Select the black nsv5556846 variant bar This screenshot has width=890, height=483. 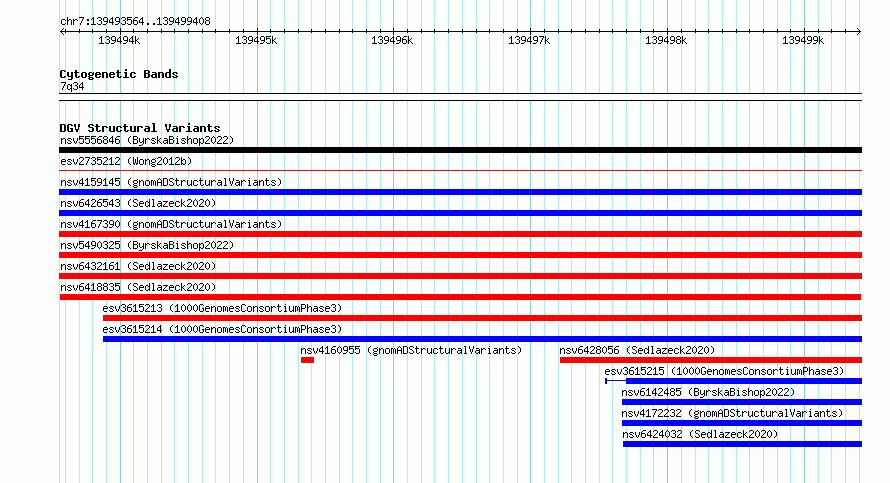click(460, 150)
